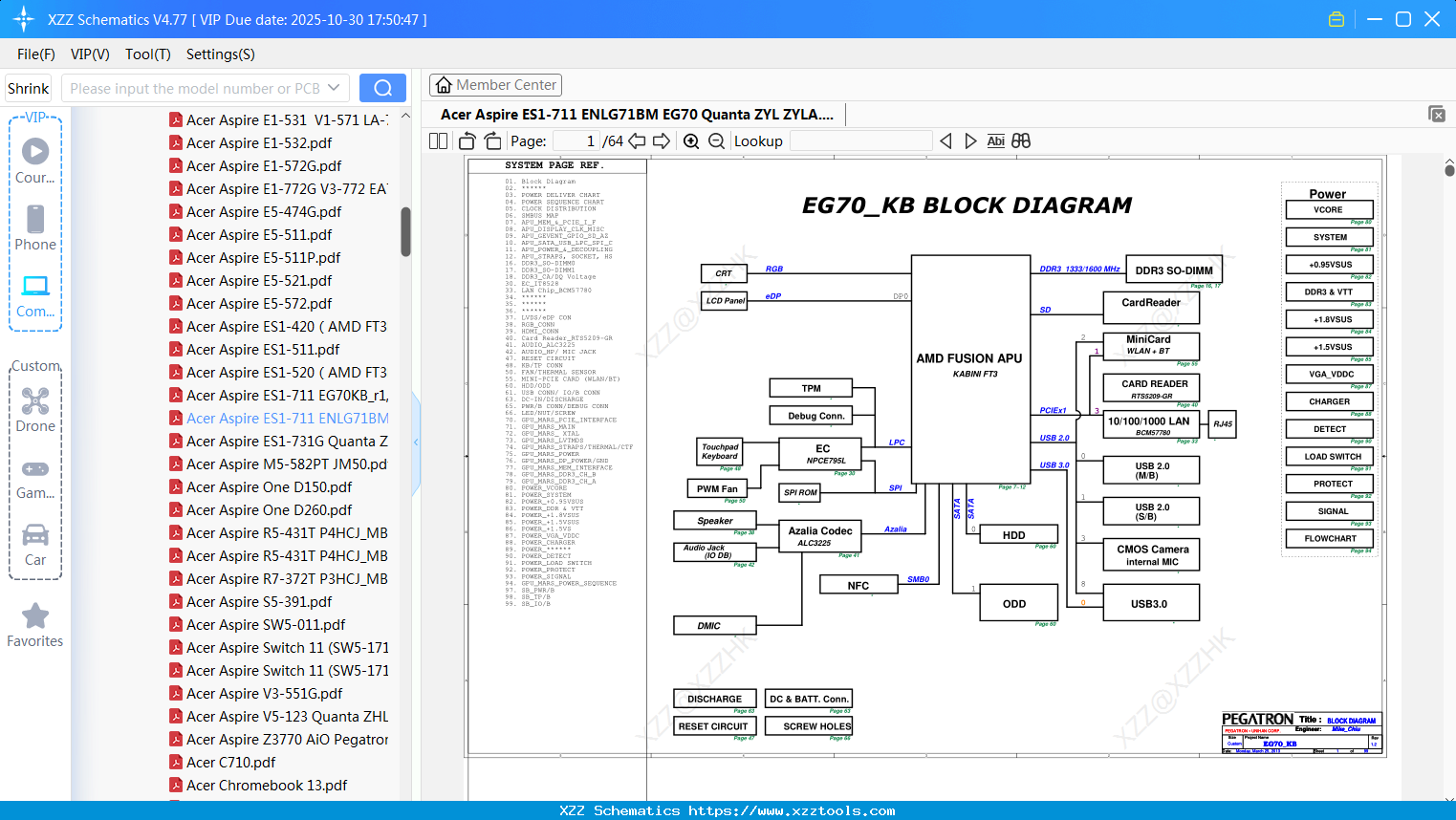Click the blue search button

382,88
